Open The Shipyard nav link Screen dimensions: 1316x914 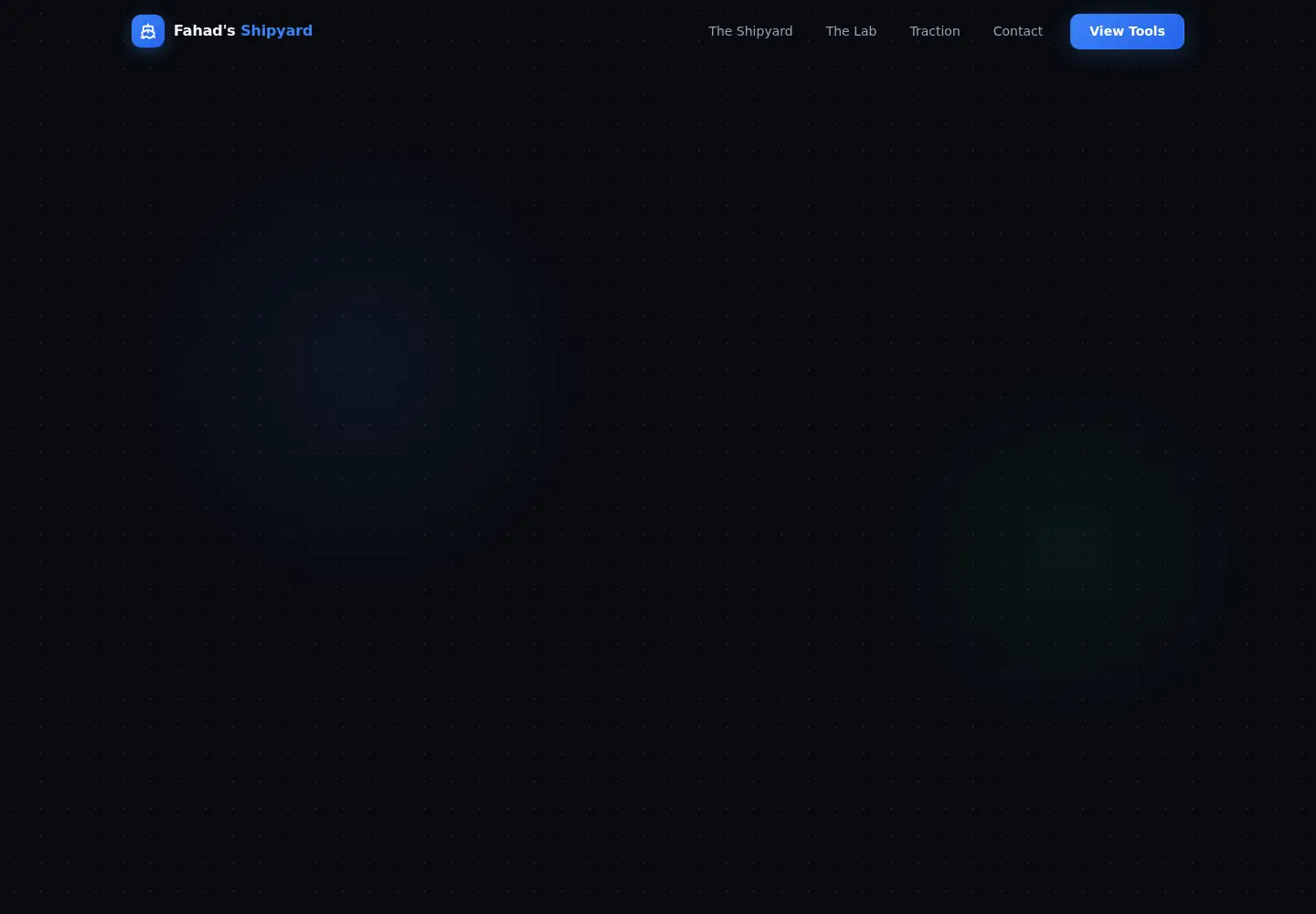tap(750, 31)
